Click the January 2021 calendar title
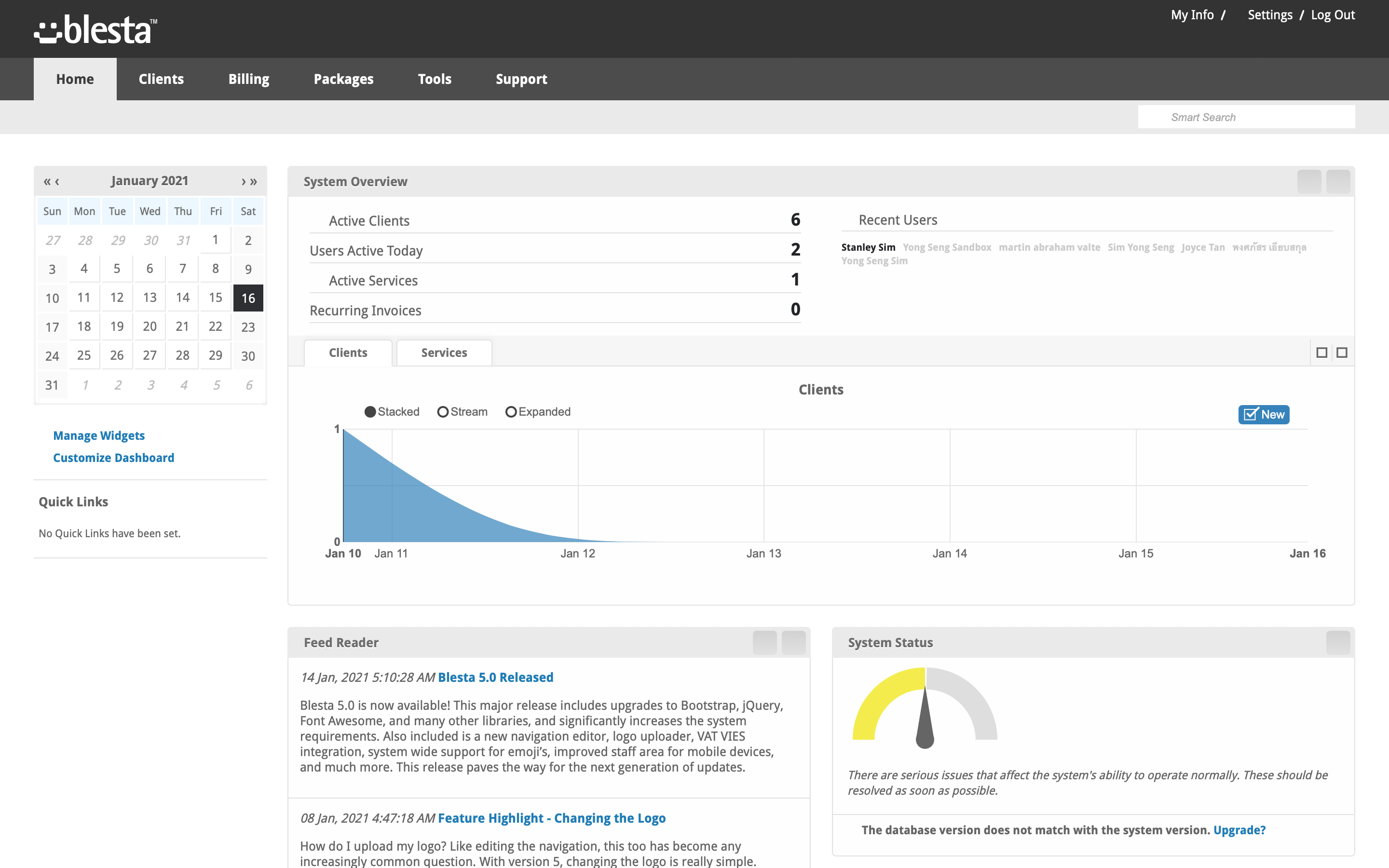The height and width of the screenshot is (868, 1389). (150, 181)
